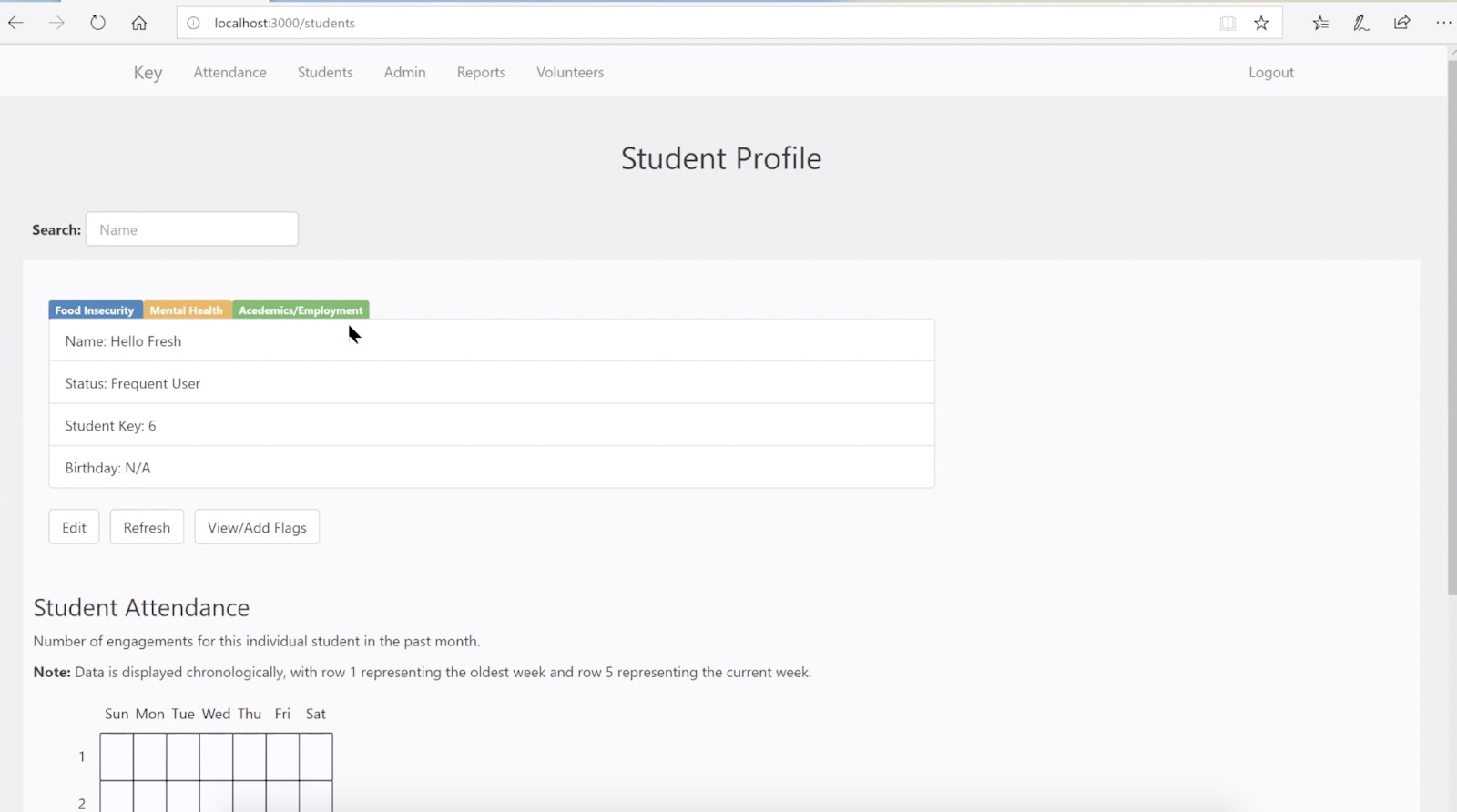Click the Edit button
1457x812 pixels.
pyautogui.click(x=74, y=527)
